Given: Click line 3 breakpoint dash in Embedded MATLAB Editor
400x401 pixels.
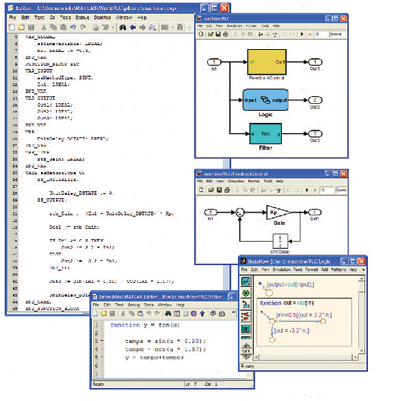Looking at the screenshot, I should (102, 341).
